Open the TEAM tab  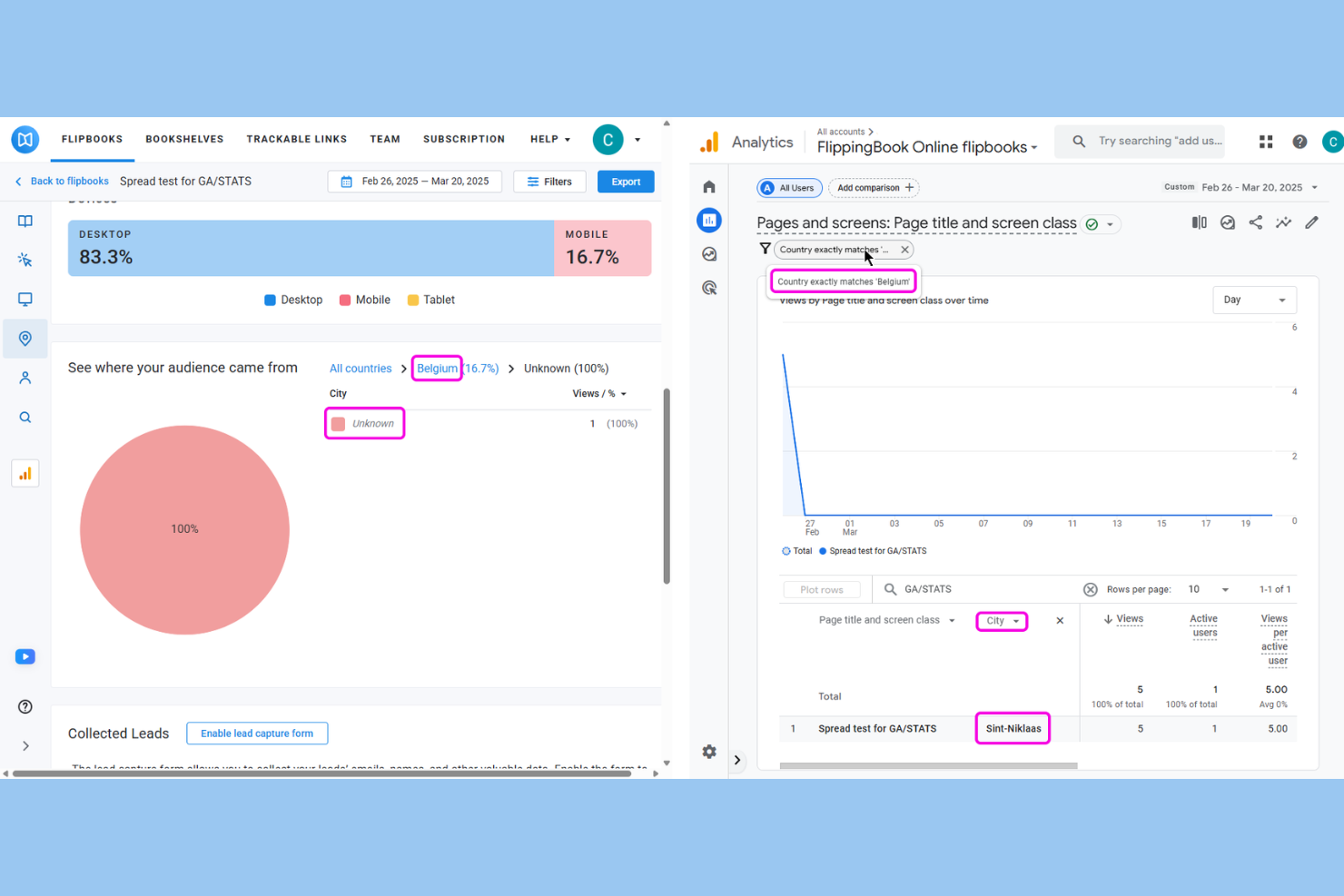pyautogui.click(x=385, y=139)
